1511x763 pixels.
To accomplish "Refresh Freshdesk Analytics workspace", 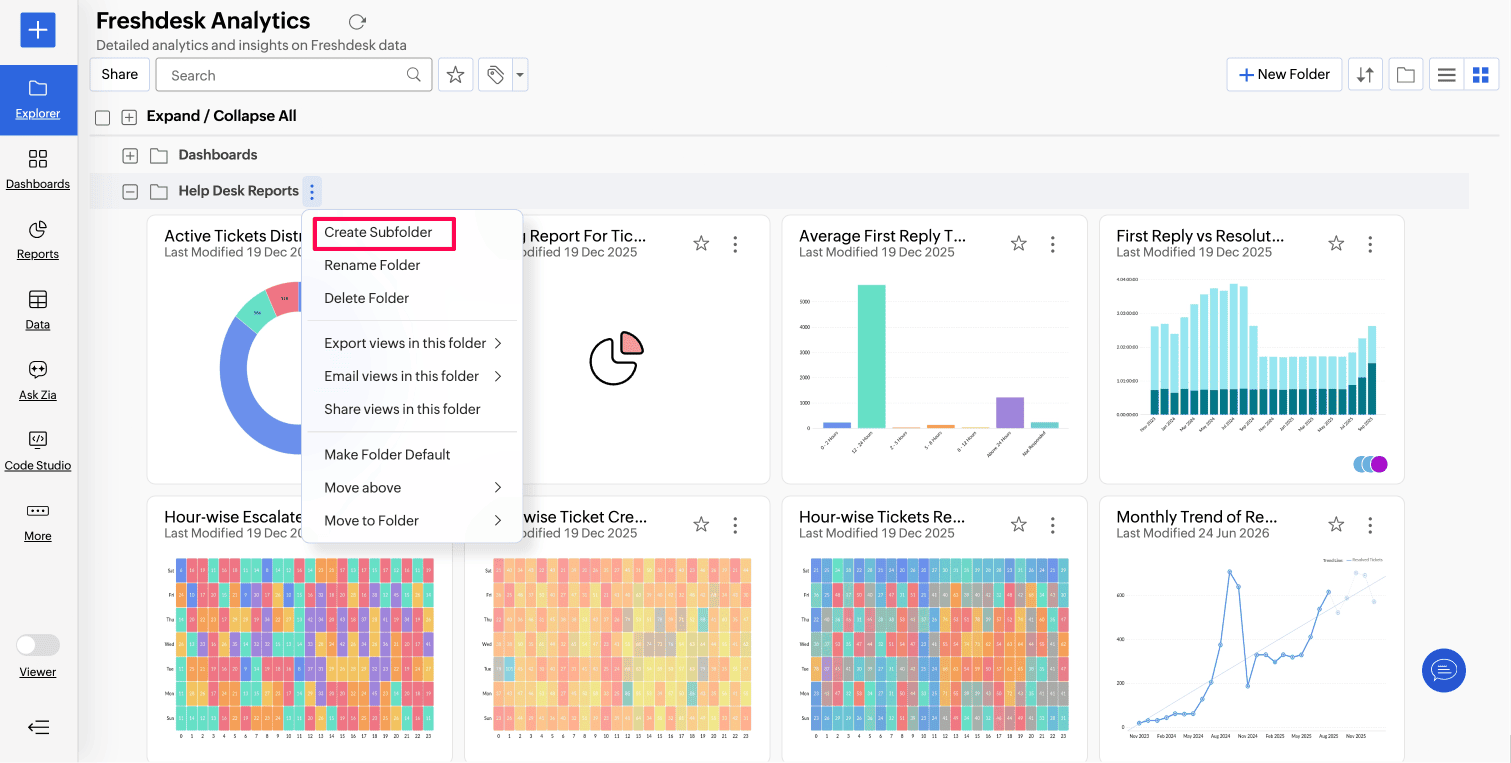I will [x=357, y=22].
